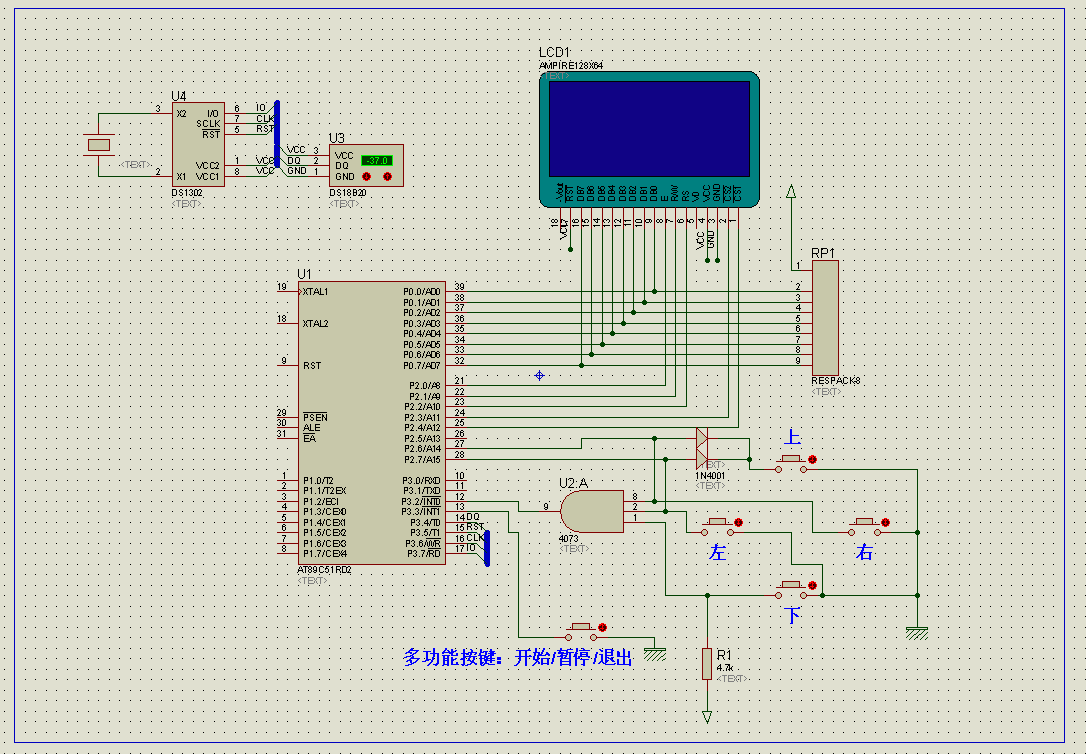
Task: Click the DS18B20 part name text
Action: [348, 192]
